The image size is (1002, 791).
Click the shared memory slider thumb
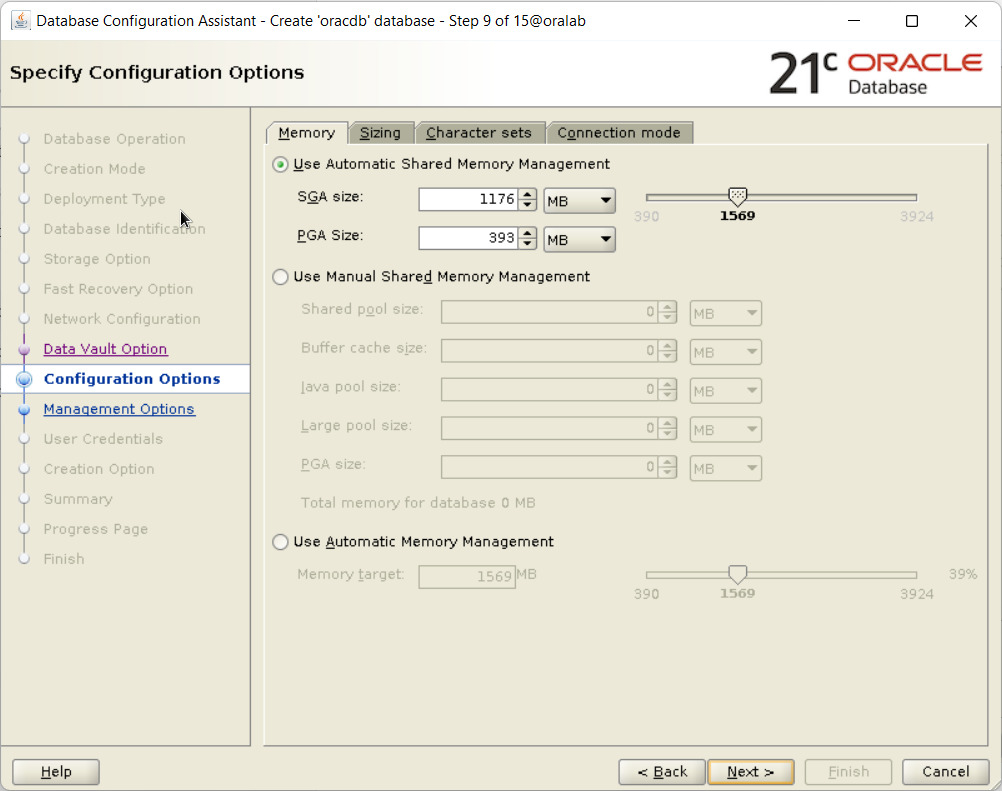tap(738, 197)
